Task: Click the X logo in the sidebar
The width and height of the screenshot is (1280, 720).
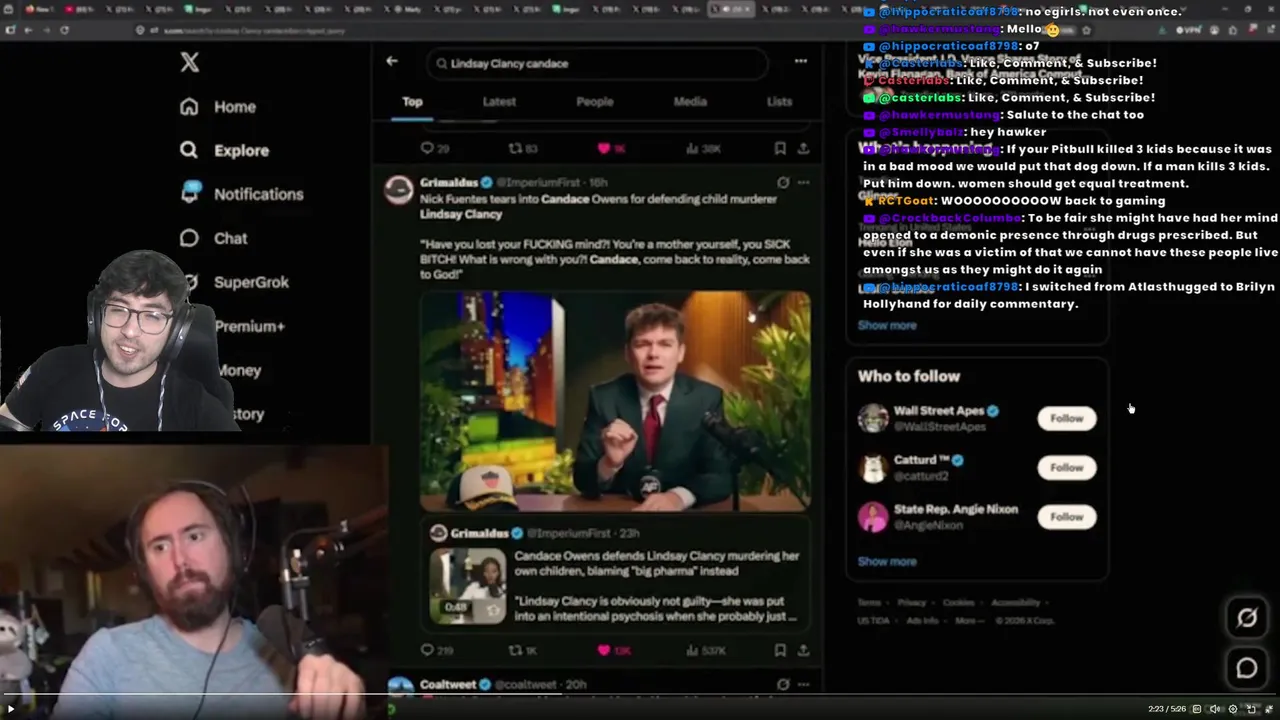Action: pyautogui.click(x=190, y=63)
